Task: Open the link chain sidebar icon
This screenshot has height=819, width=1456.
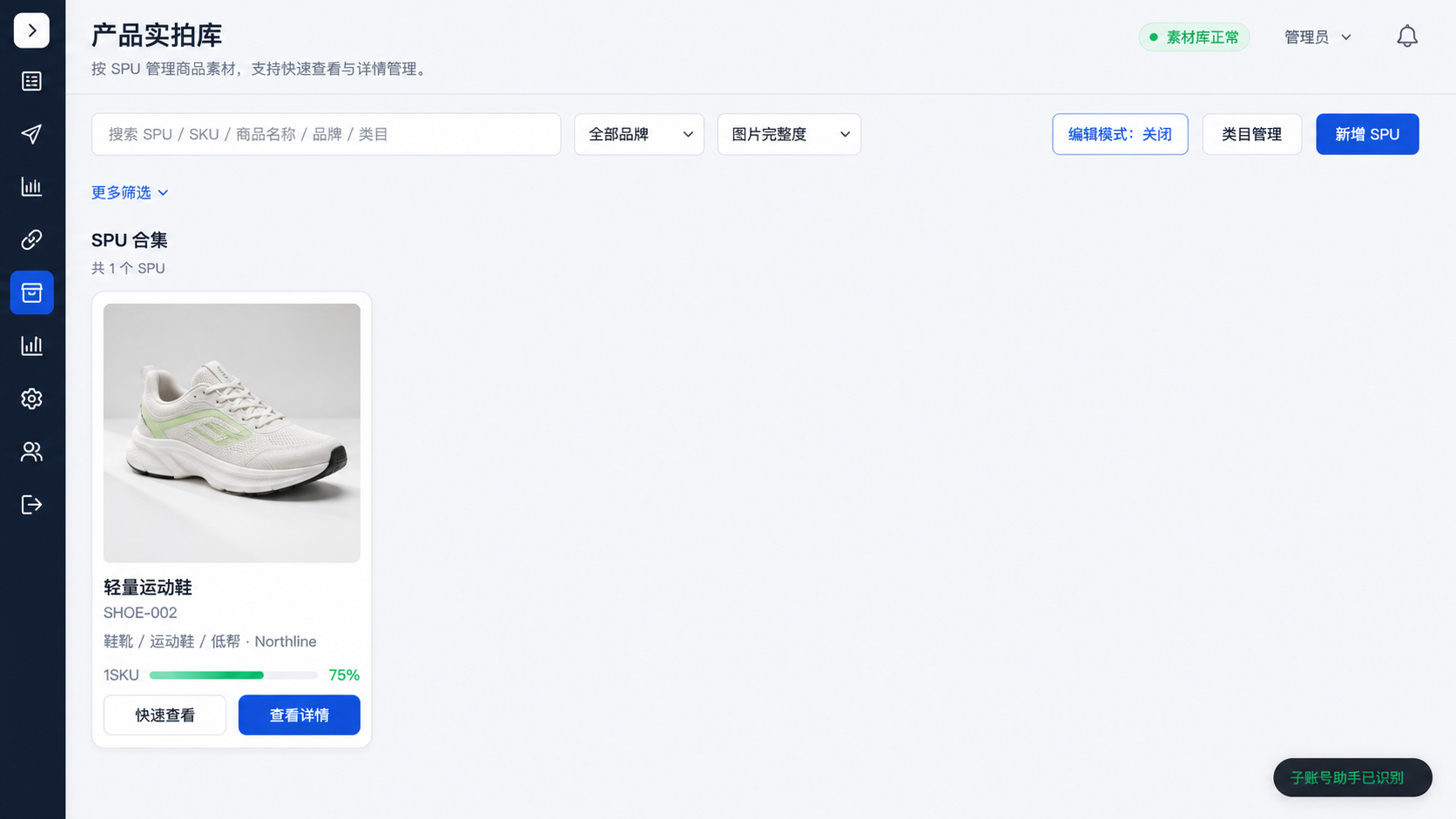Action: coord(31,239)
